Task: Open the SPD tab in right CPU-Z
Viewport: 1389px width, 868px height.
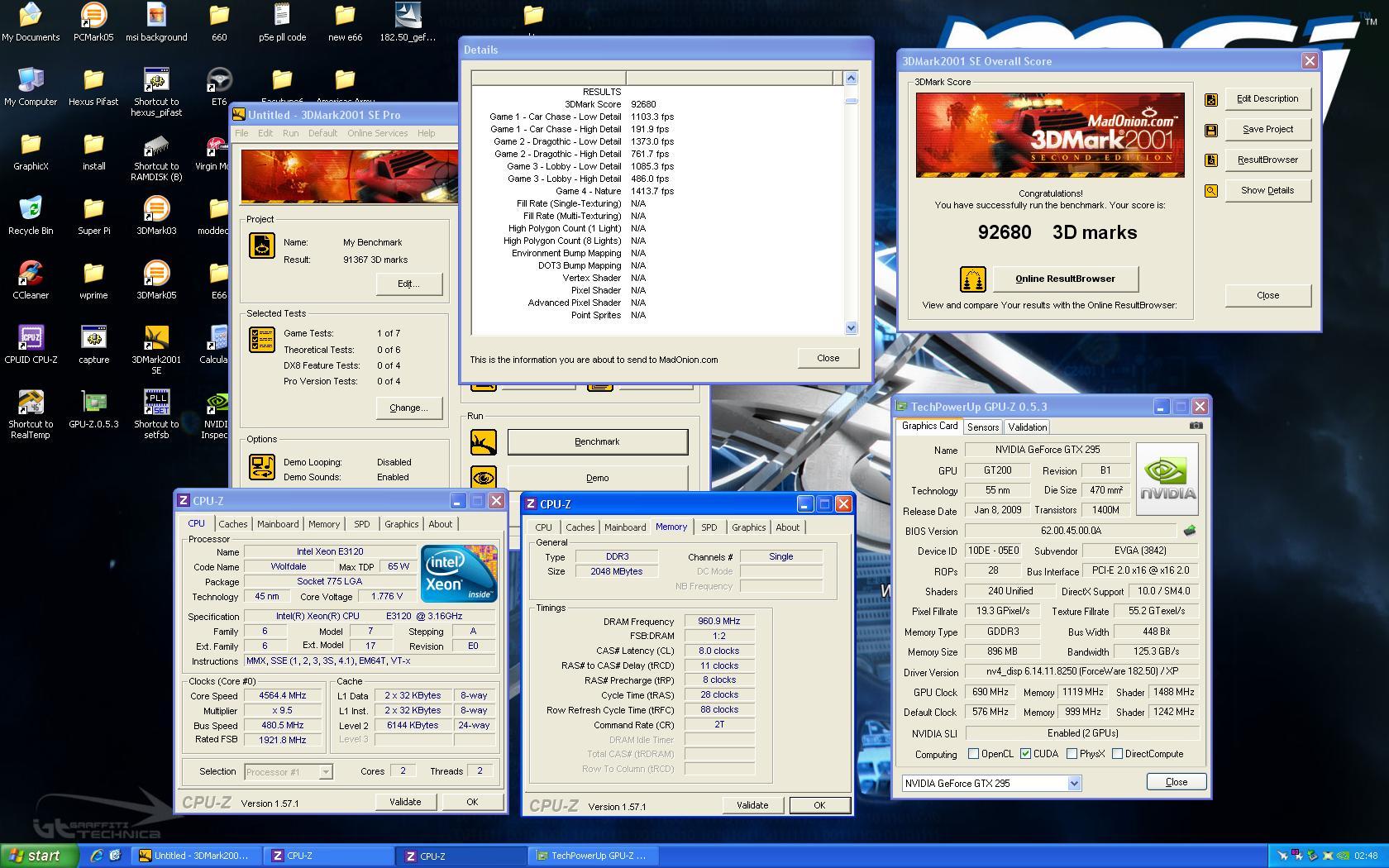Action: (x=709, y=527)
